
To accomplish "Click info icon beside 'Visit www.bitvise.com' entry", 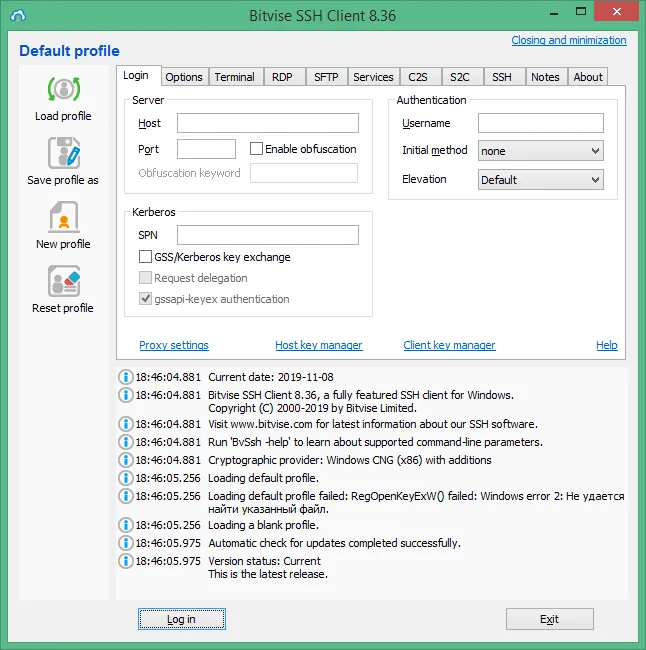I will [125, 424].
